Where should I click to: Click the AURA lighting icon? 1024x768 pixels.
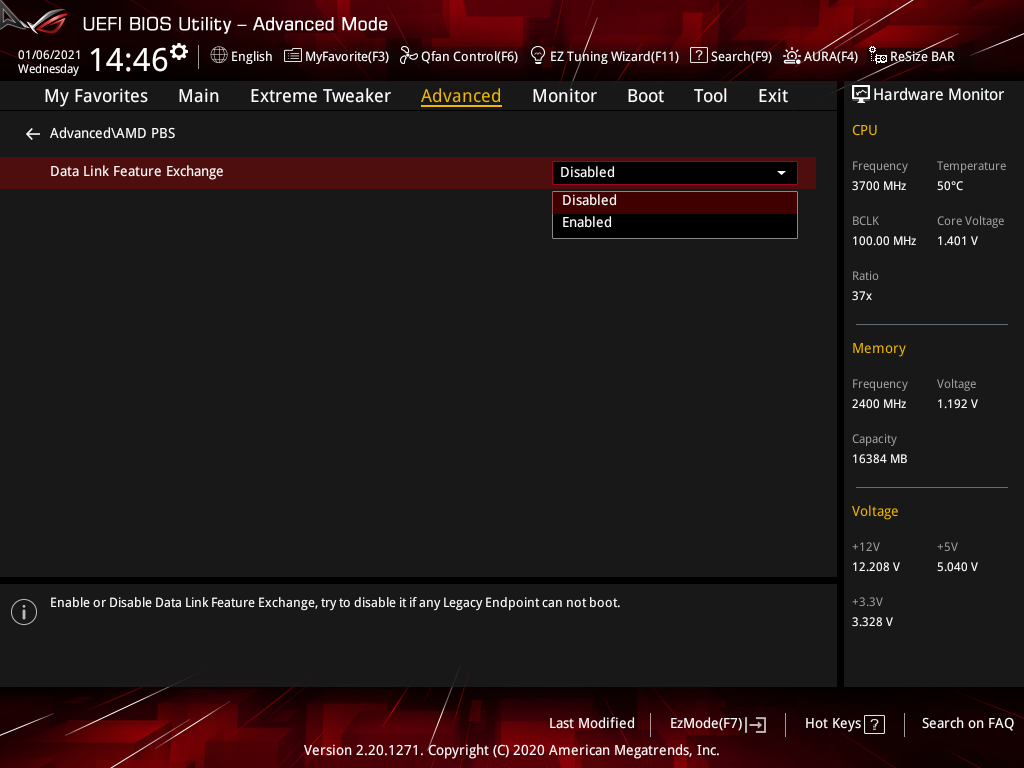coord(792,56)
